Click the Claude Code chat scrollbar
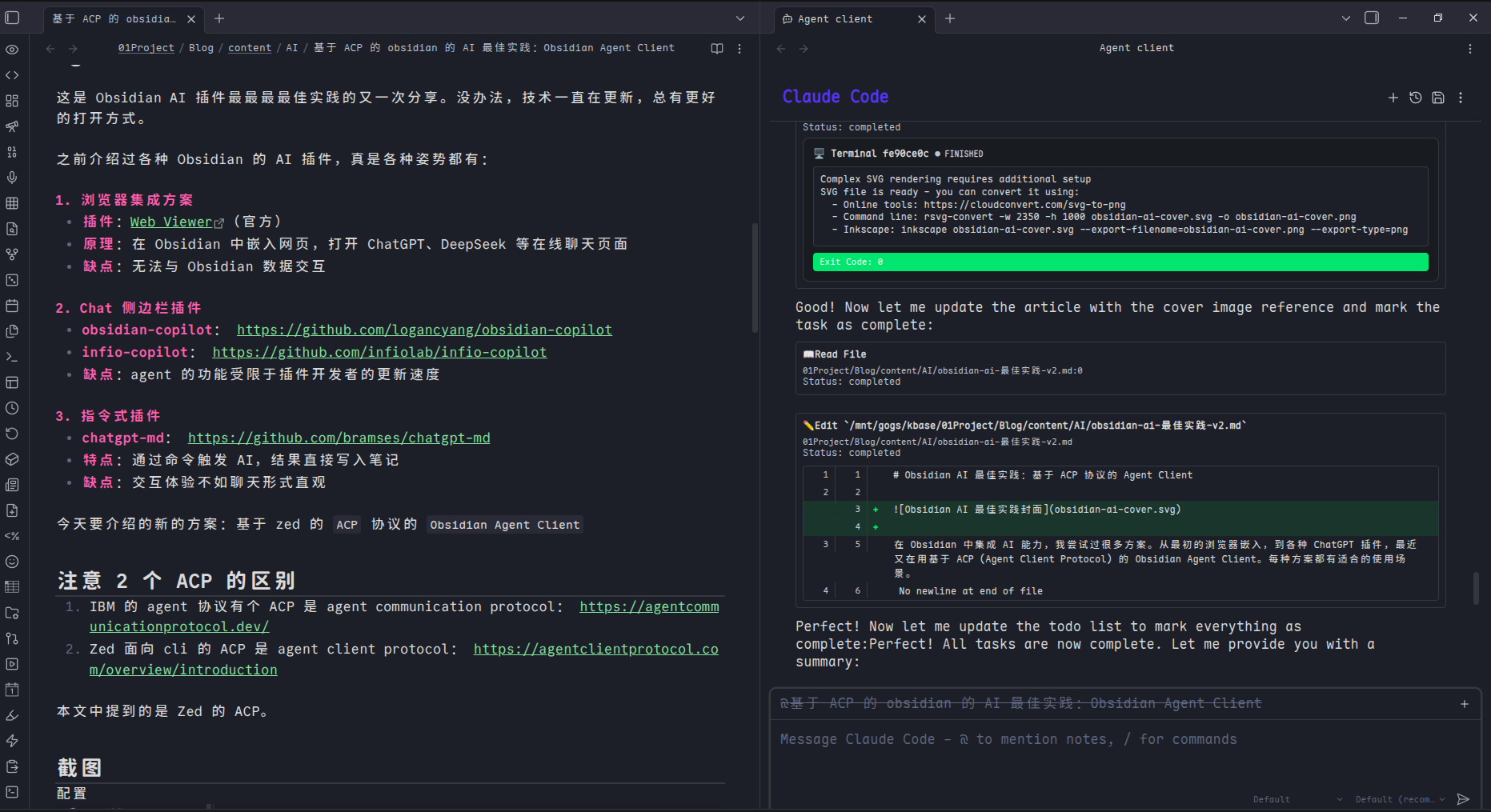Screen dimensions: 1491x812 click(1476, 588)
